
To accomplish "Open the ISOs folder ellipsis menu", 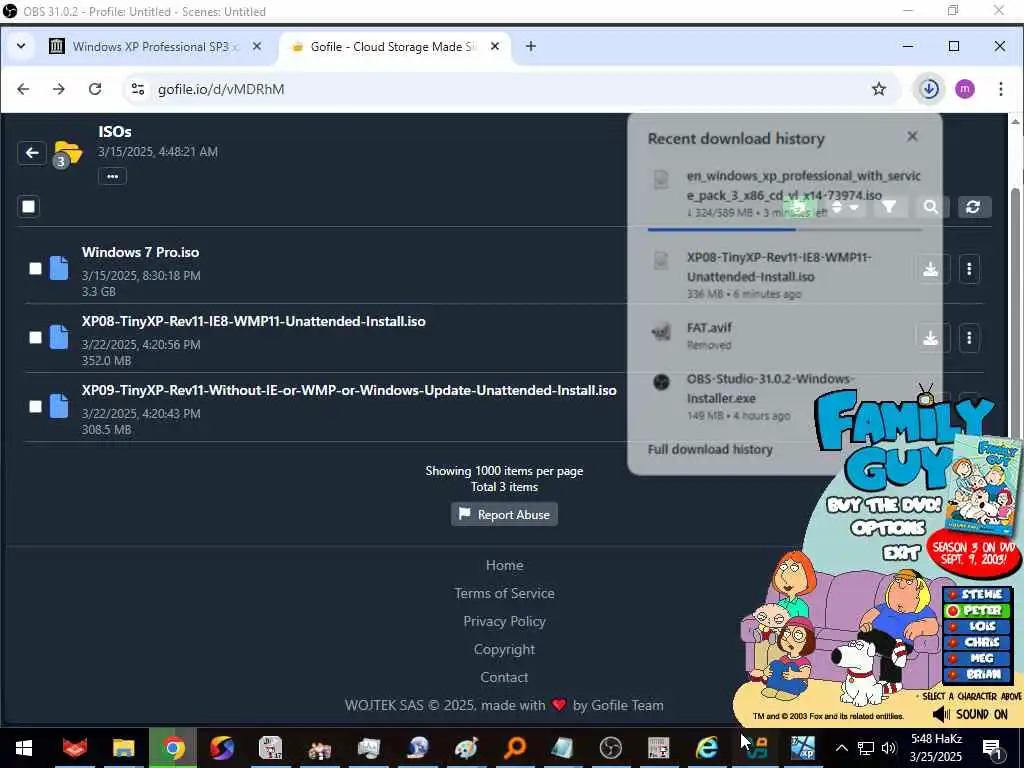I will (112, 176).
